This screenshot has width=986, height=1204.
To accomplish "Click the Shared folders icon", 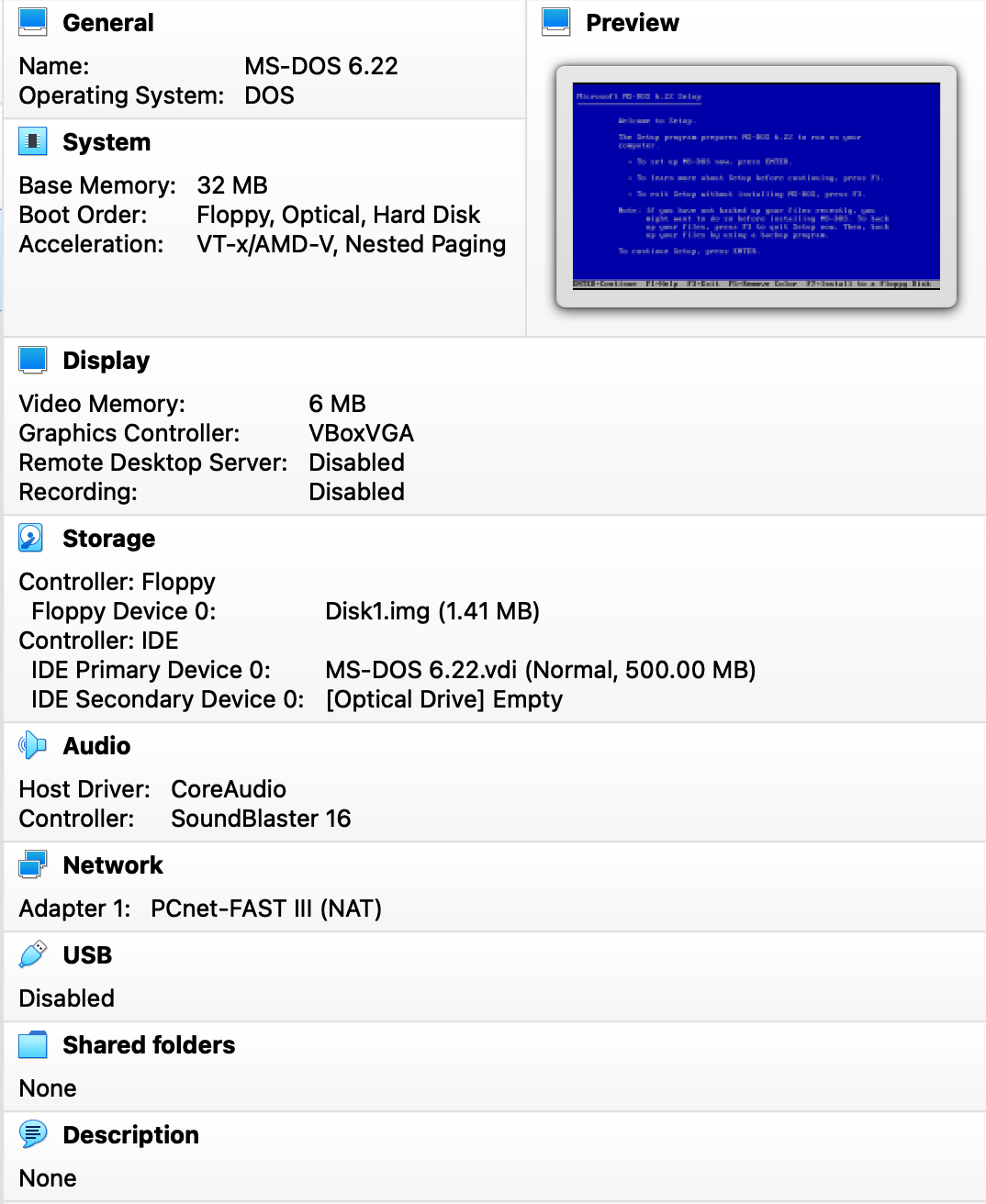I will (30, 1043).
